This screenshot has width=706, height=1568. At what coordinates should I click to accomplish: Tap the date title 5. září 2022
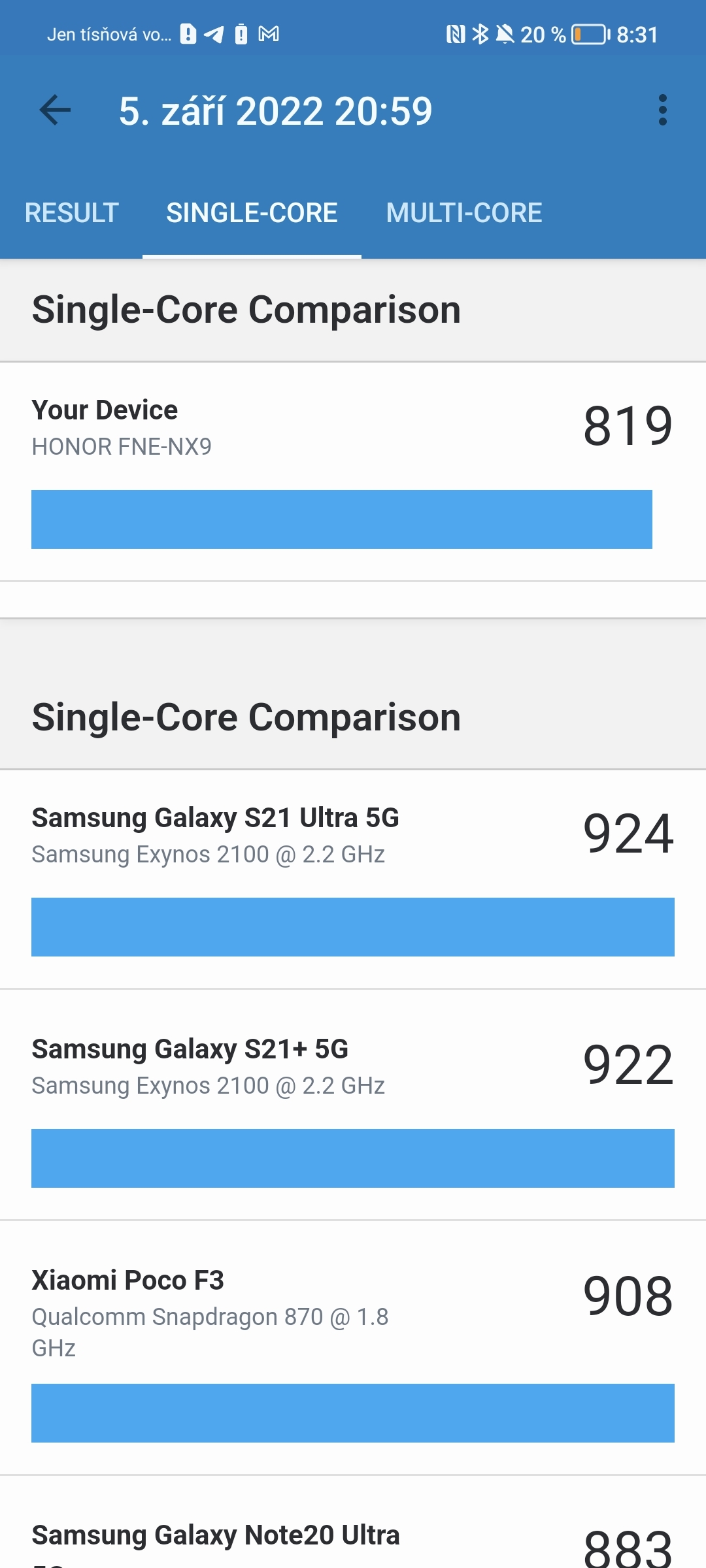point(275,110)
